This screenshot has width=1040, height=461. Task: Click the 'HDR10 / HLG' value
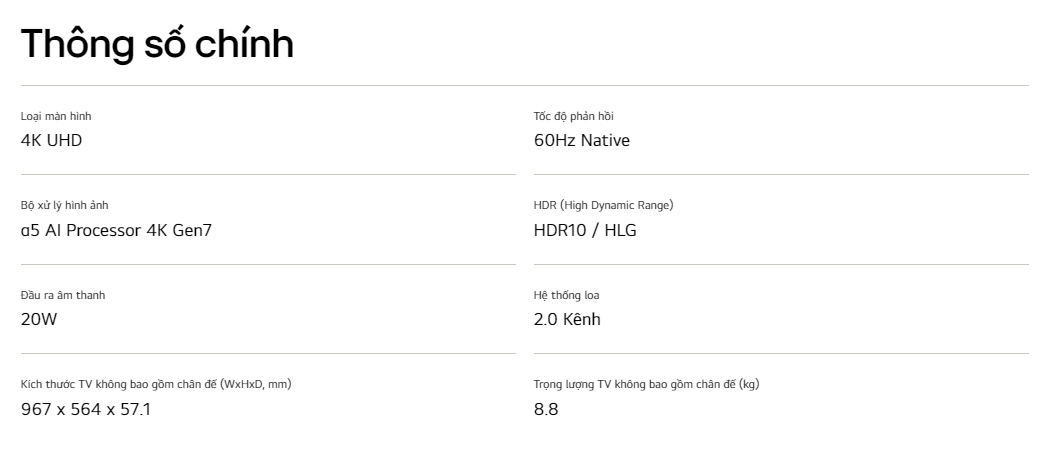pyautogui.click(x=585, y=230)
